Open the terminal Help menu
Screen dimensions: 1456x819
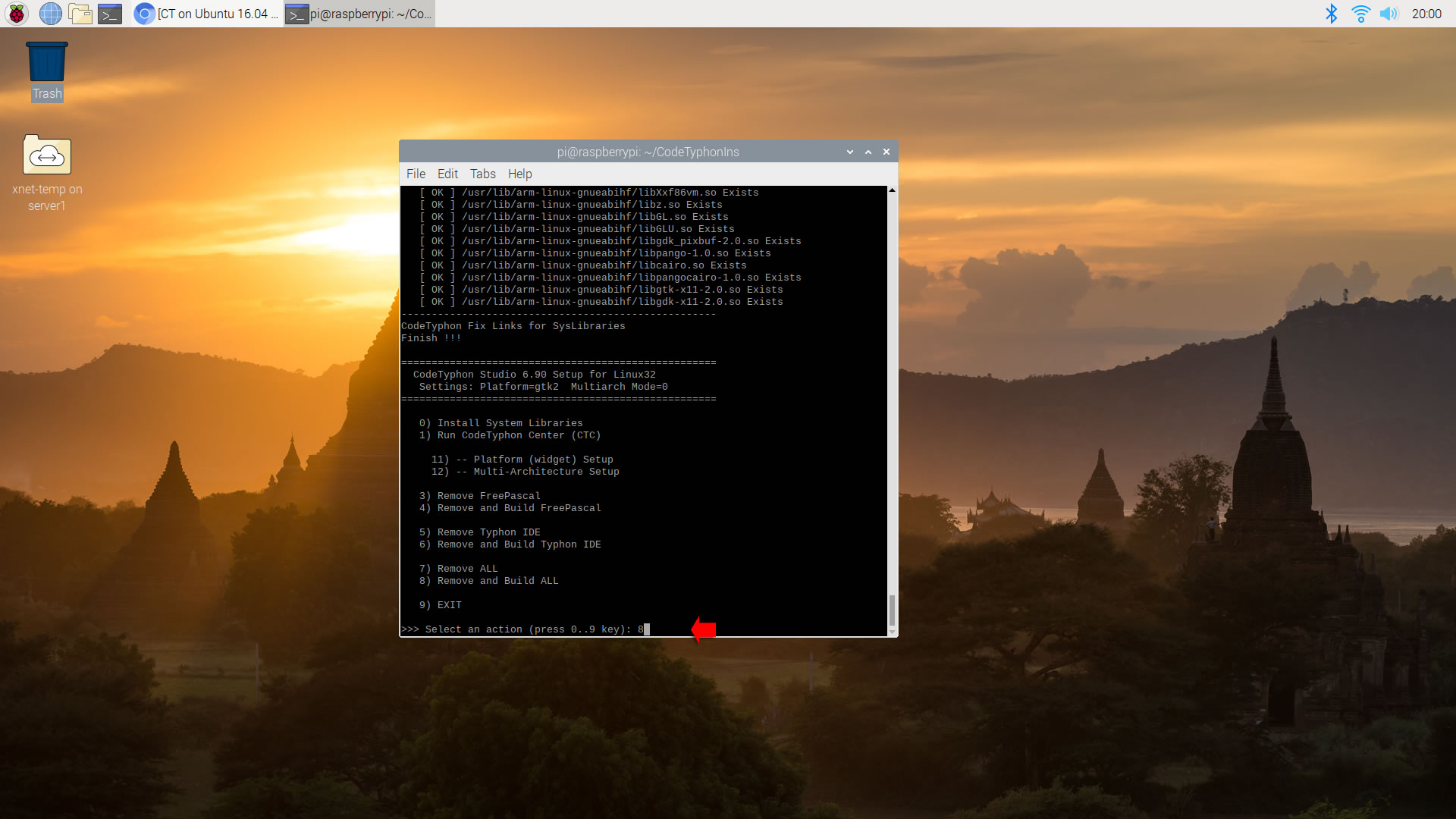click(x=519, y=174)
